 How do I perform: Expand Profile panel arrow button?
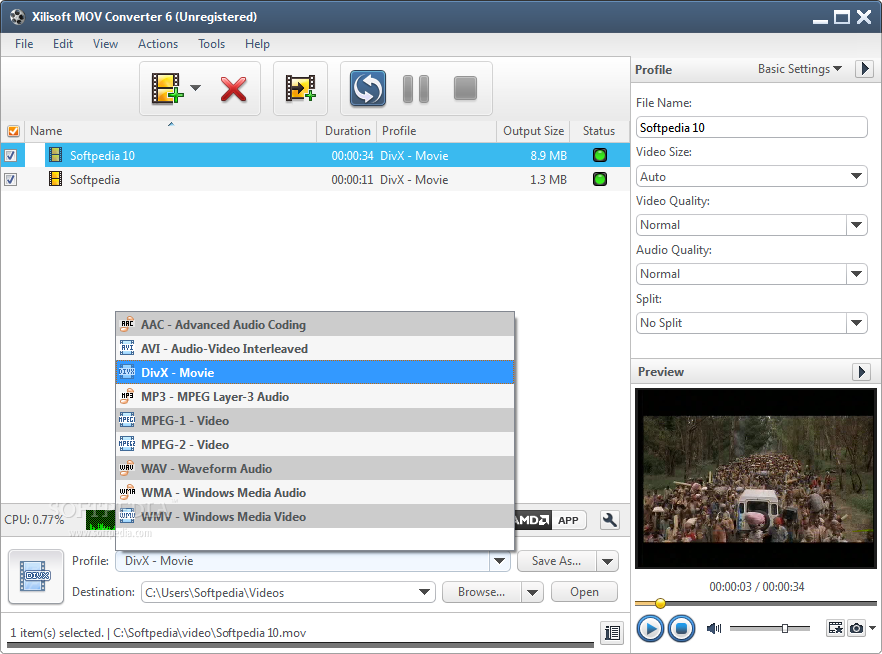pos(864,69)
